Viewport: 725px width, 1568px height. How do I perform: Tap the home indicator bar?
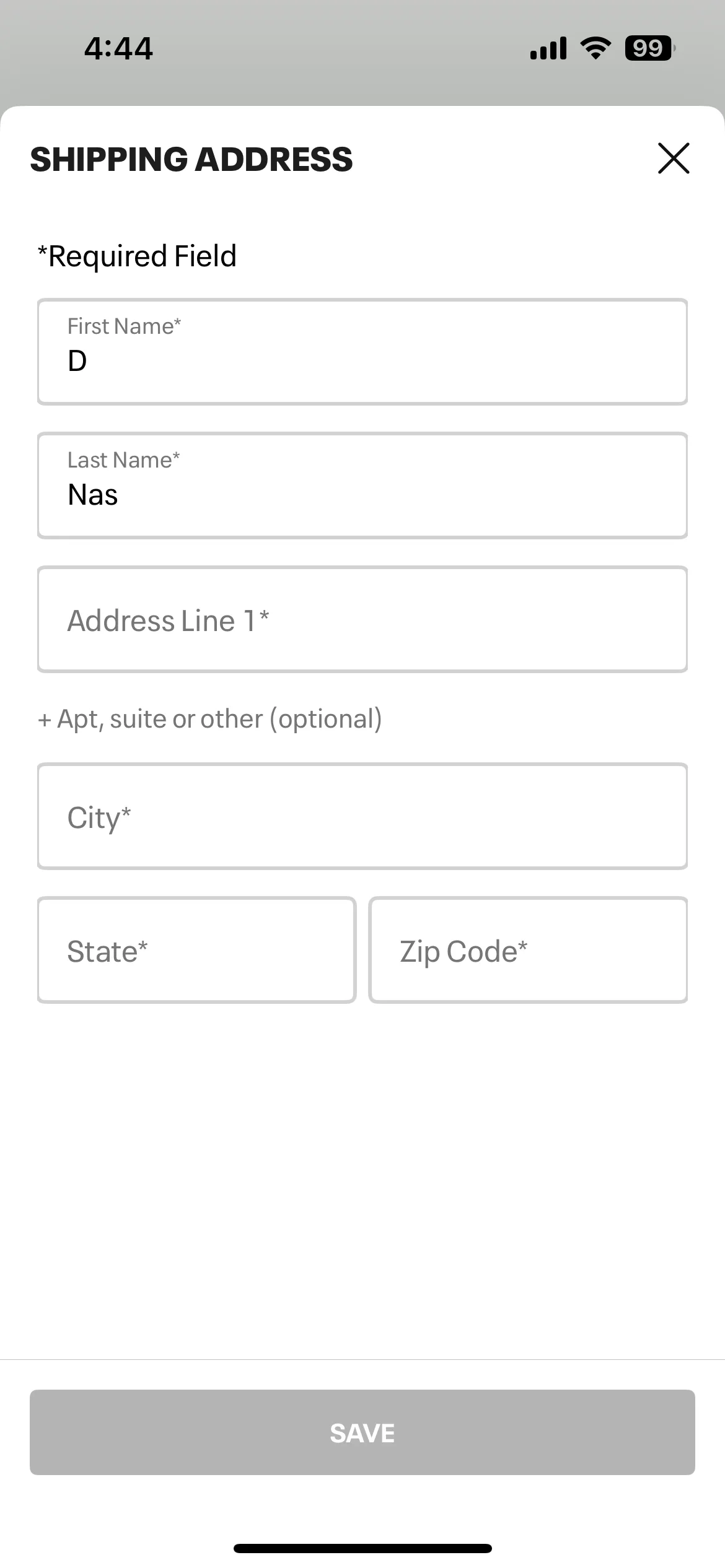(362, 1548)
